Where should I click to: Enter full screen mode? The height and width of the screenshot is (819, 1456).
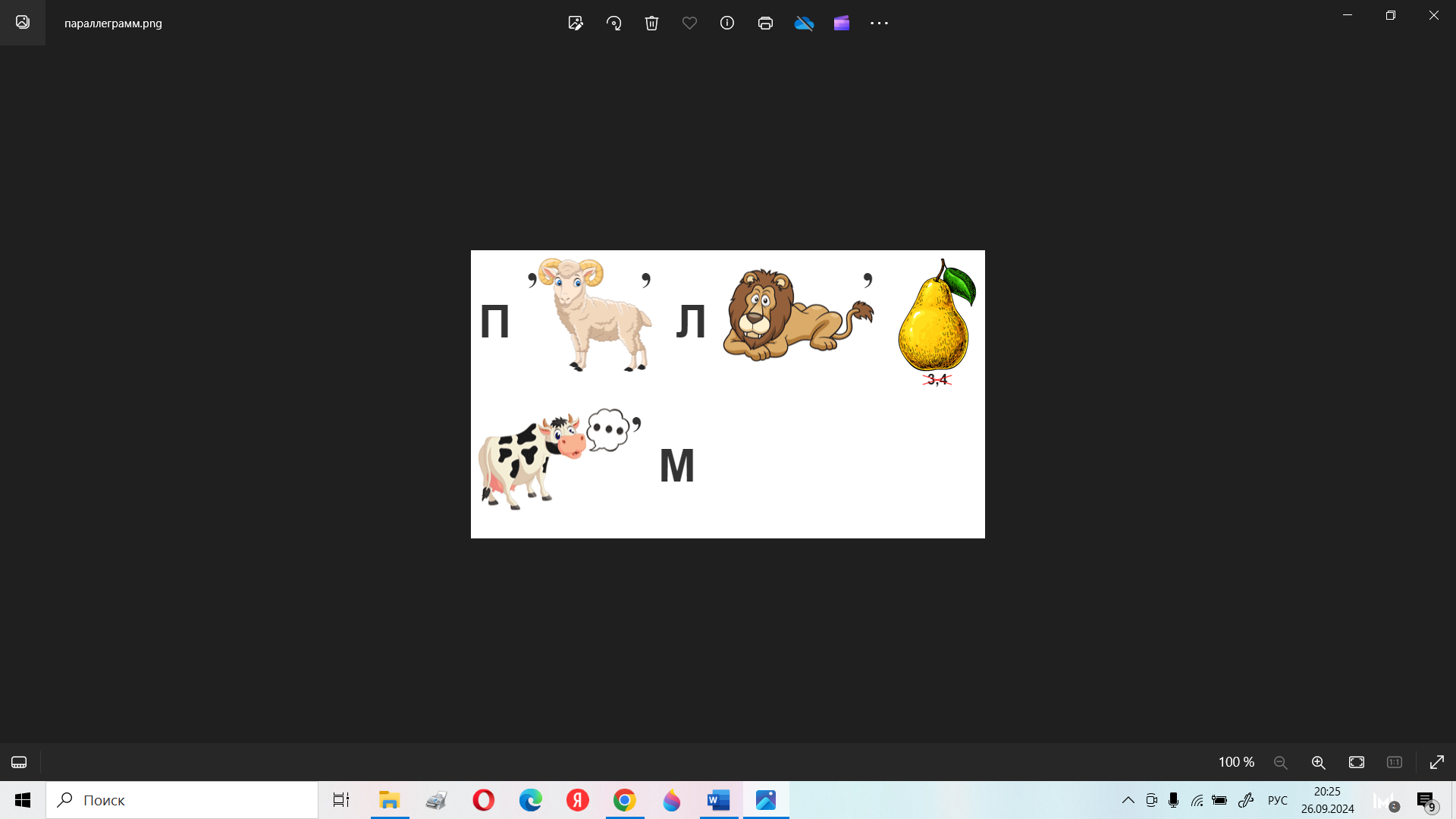point(1437,762)
